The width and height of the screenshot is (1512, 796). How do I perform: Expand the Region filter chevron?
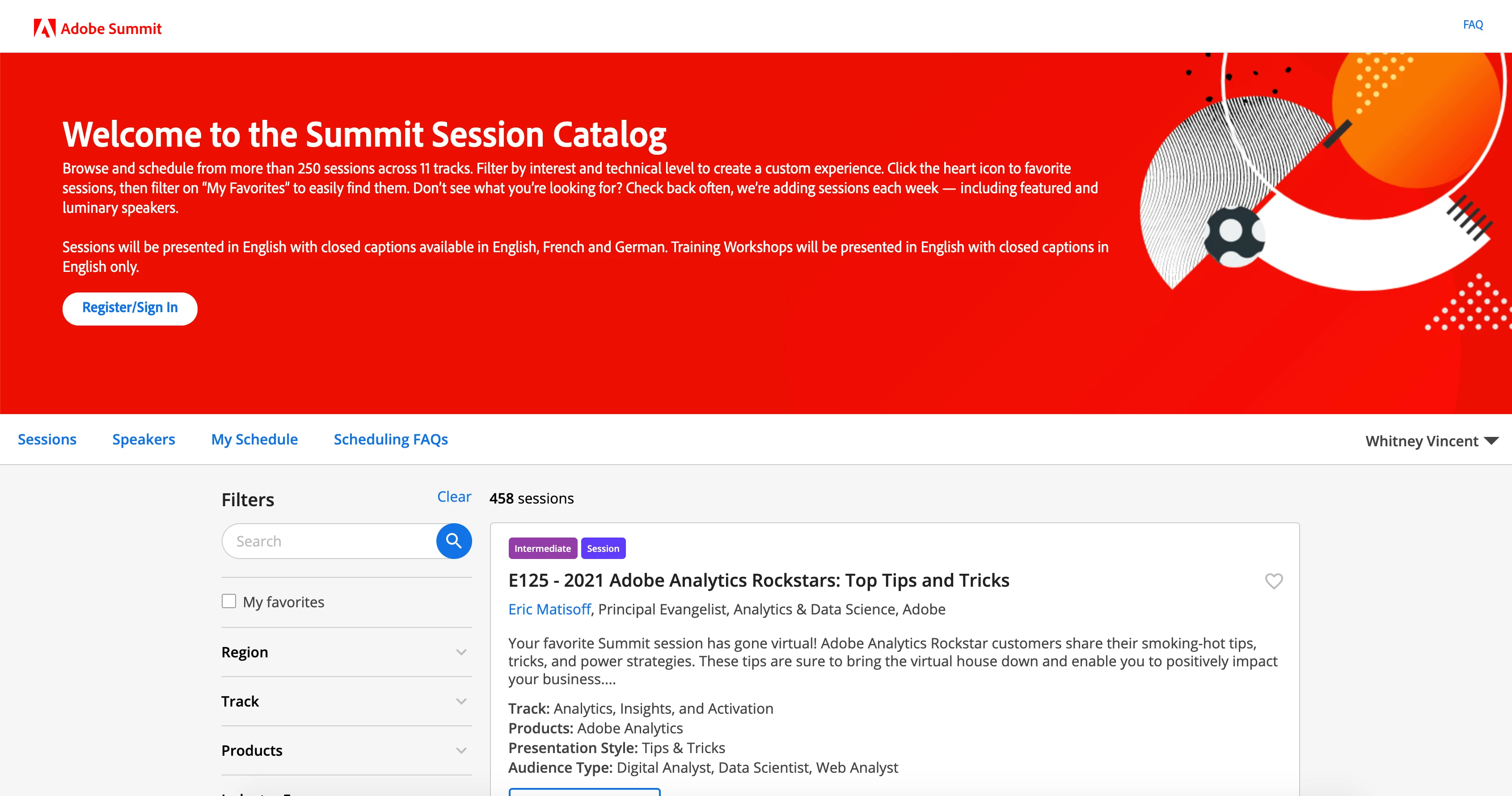click(461, 652)
